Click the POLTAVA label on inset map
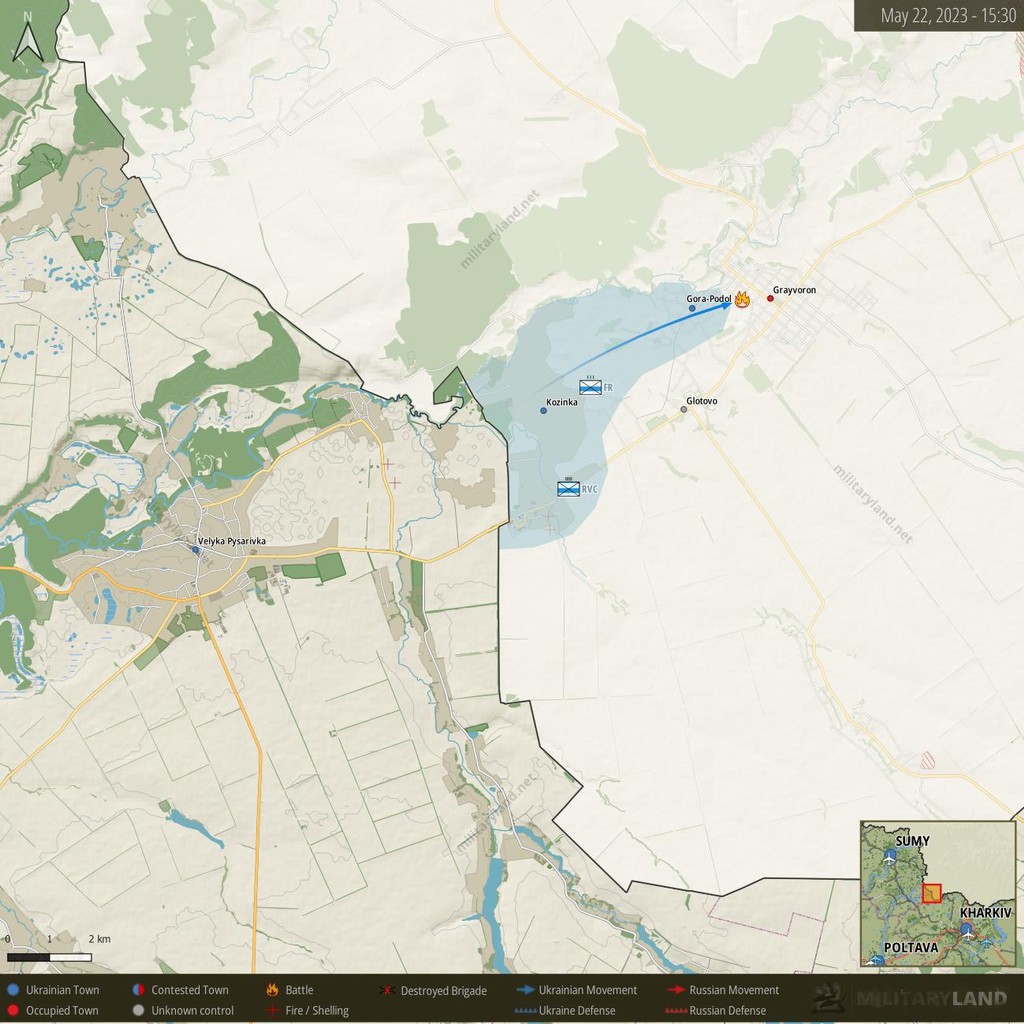Viewport: 1024px width, 1024px height. 911,947
